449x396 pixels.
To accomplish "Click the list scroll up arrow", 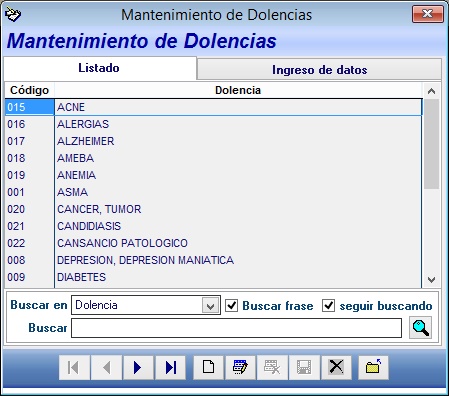I will click(431, 91).
